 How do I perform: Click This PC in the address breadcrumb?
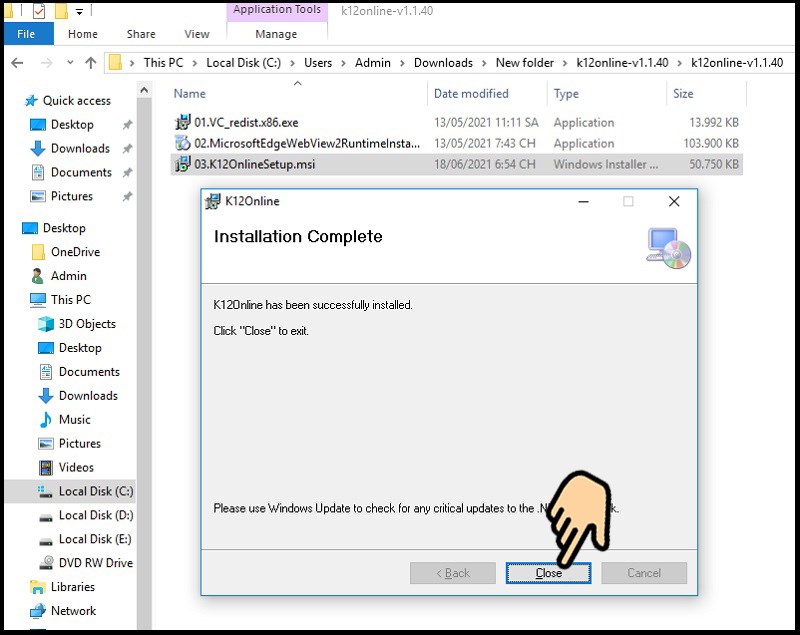[163, 63]
